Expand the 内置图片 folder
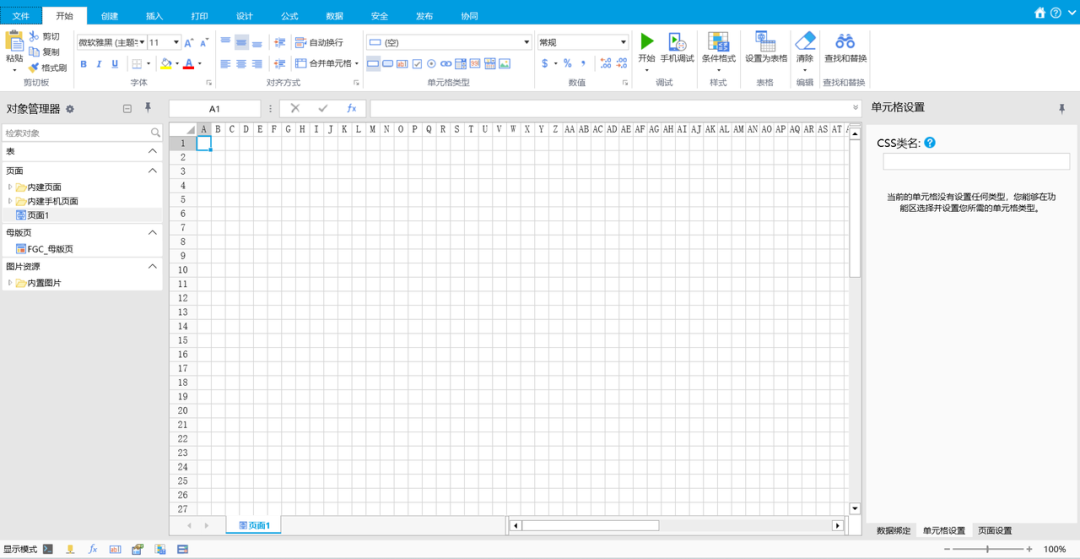The image size is (1080, 559). click(x=10, y=283)
